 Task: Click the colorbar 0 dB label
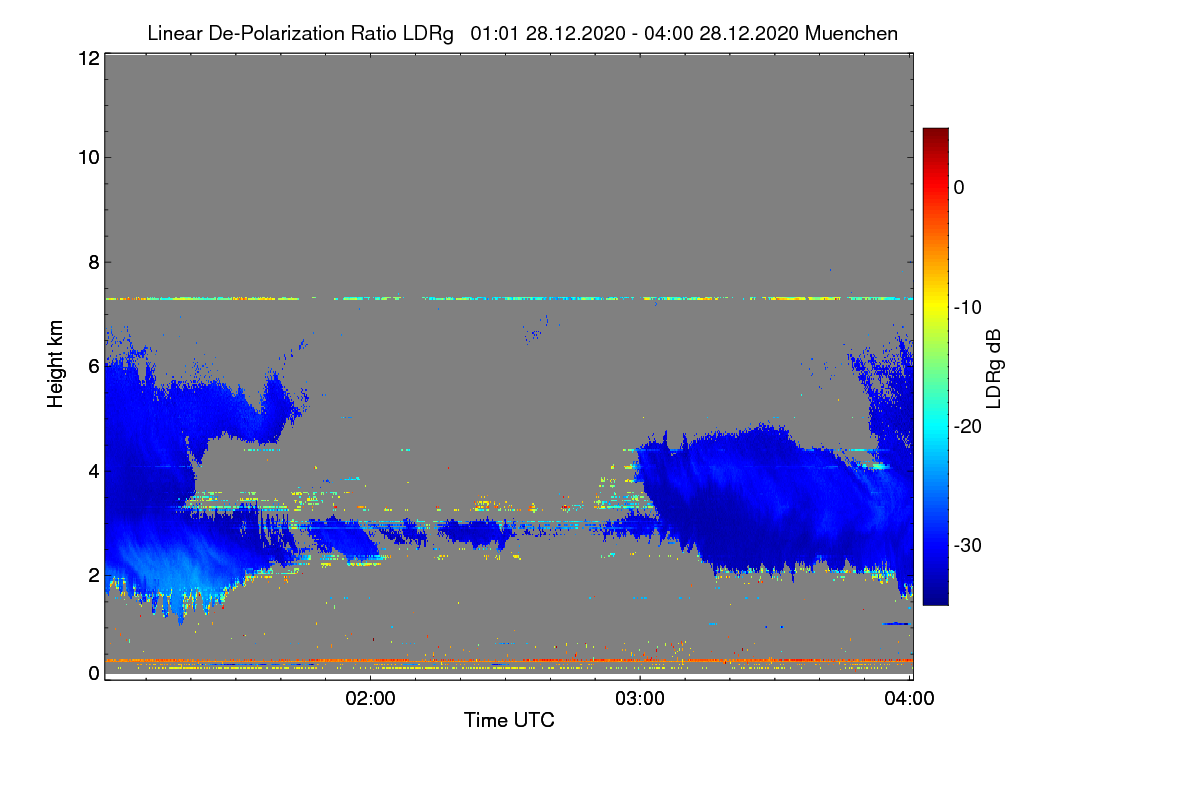coord(959,187)
